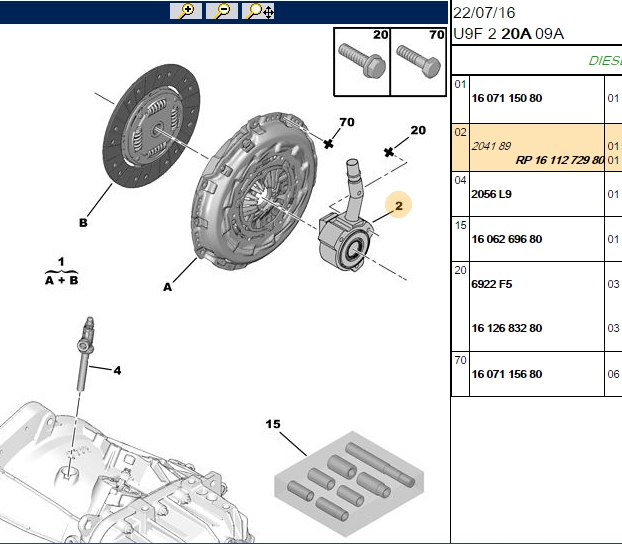
Task: Click callout 1 above A + B
Action: [x=61, y=261]
